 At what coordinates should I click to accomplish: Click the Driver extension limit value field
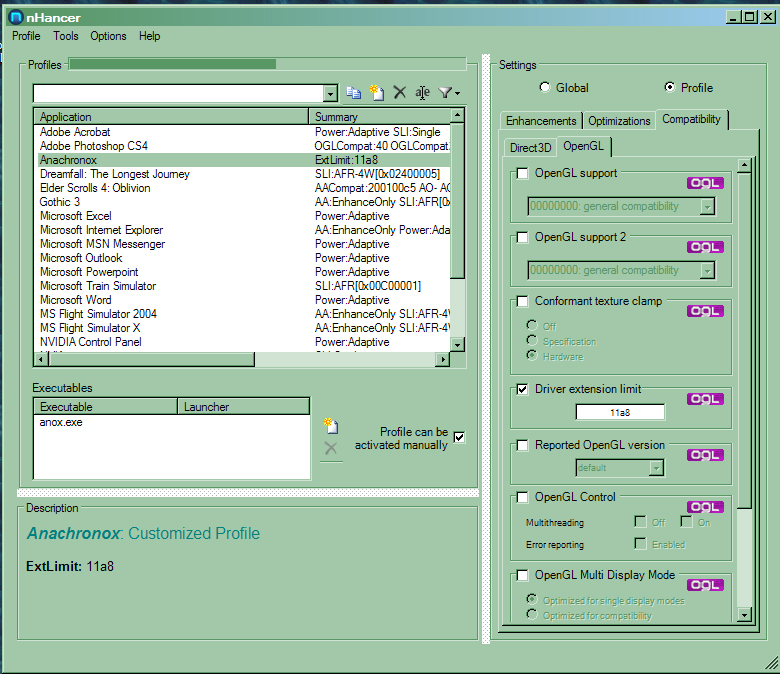tap(620, 412)
